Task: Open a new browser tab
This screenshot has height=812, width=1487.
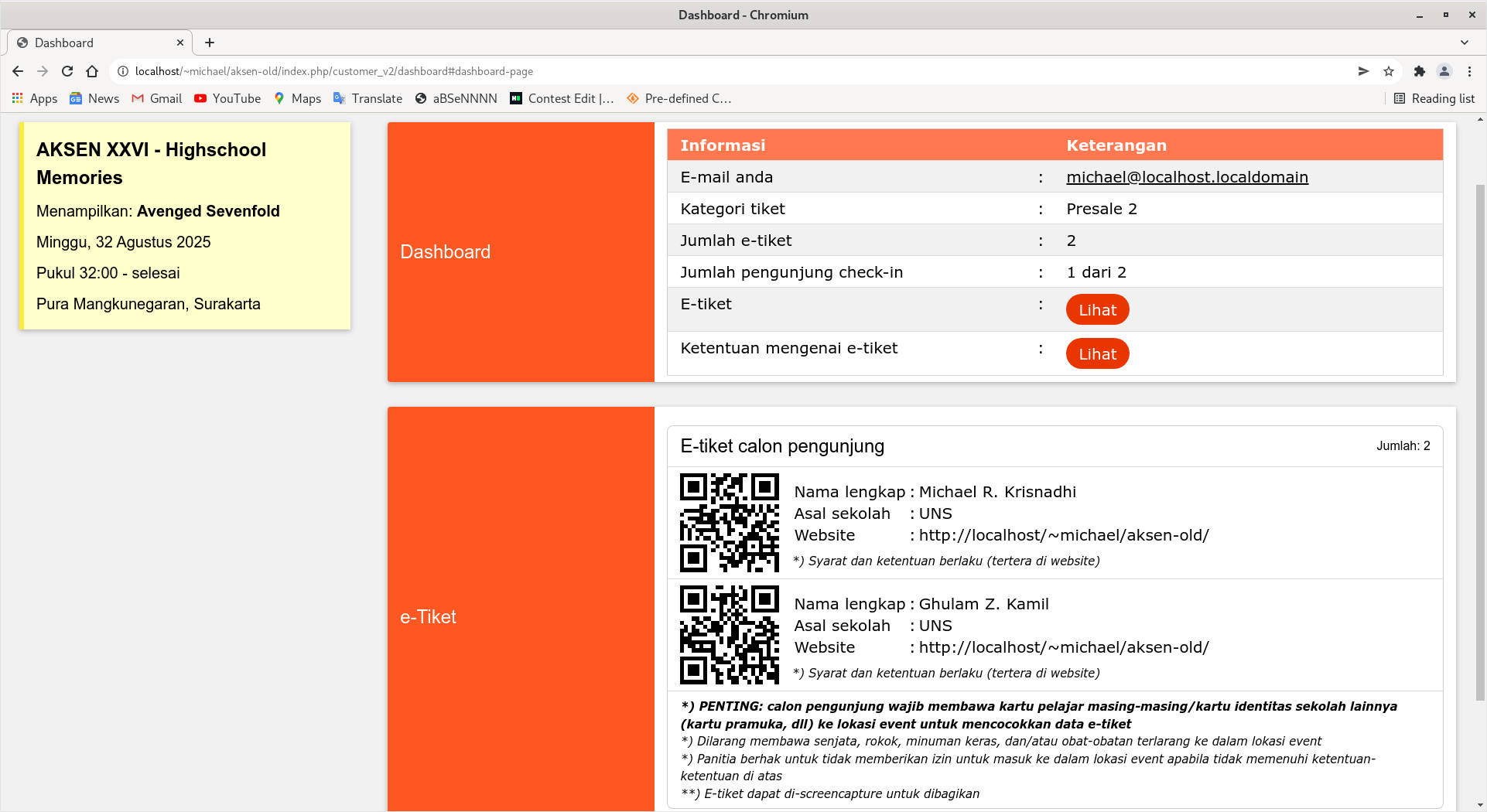Action: click(210, 43)
